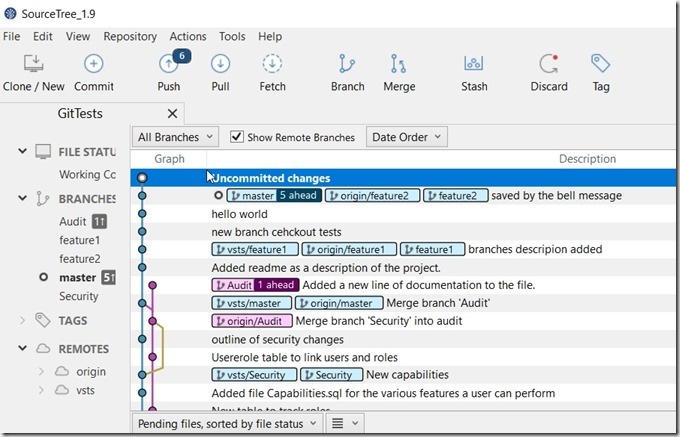
Task: Click the Push badge showing 6
Action: tap(182, 55)
